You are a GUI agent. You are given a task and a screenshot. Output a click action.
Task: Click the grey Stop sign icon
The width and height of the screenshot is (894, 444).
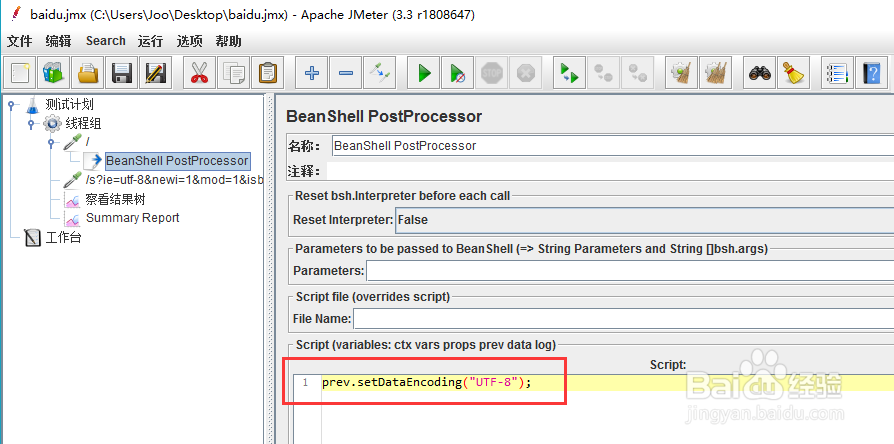point(491,73)
